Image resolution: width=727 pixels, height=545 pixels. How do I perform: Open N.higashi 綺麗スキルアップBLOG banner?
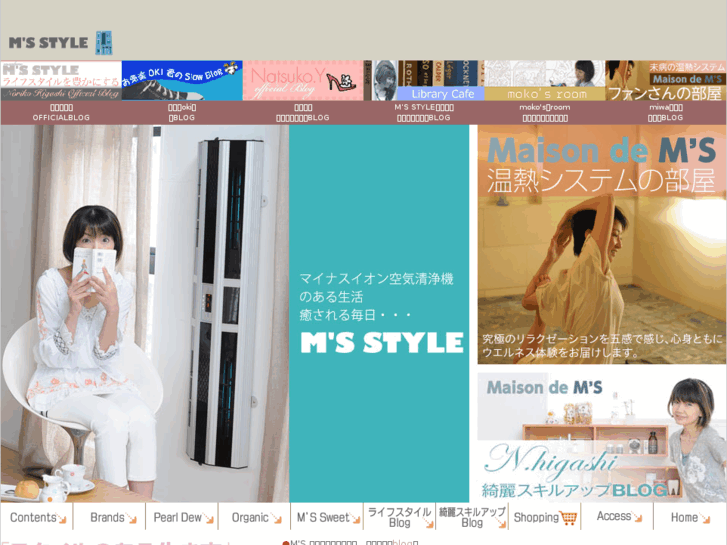(602, 437)
